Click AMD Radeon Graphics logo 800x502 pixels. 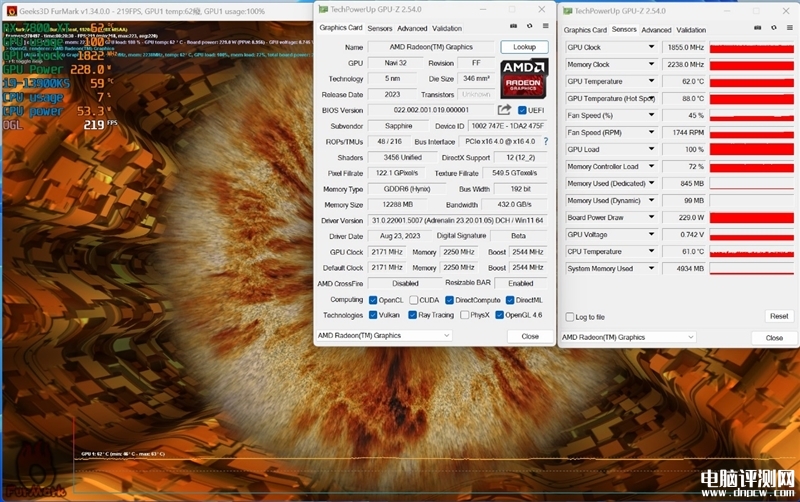point(524,79)
